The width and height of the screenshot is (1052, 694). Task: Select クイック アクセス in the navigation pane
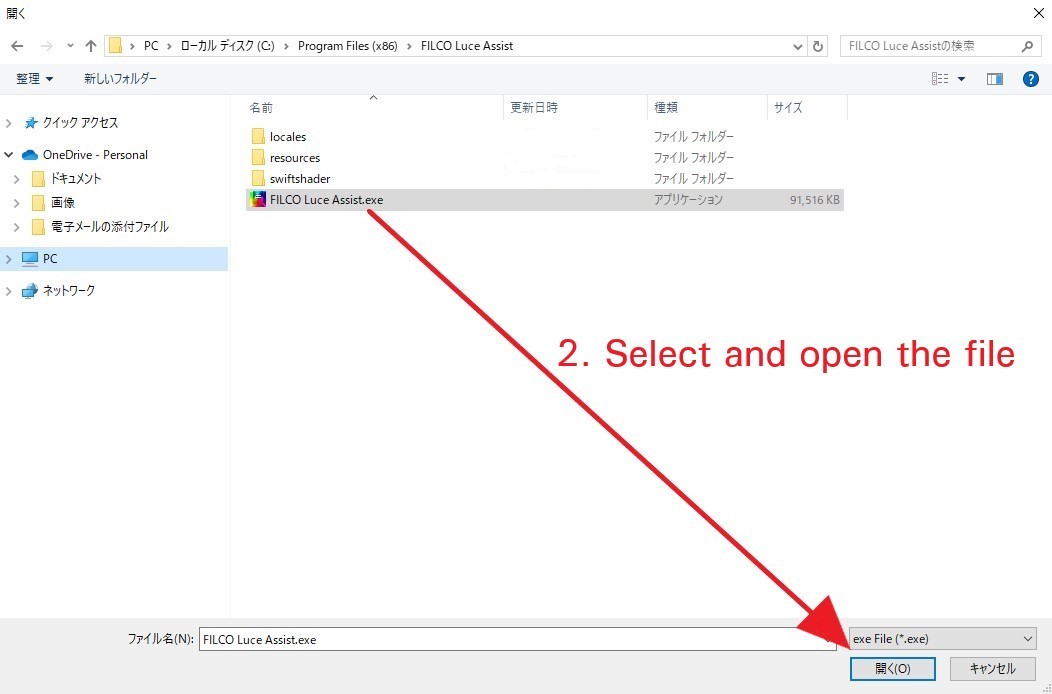coord(80,123)
